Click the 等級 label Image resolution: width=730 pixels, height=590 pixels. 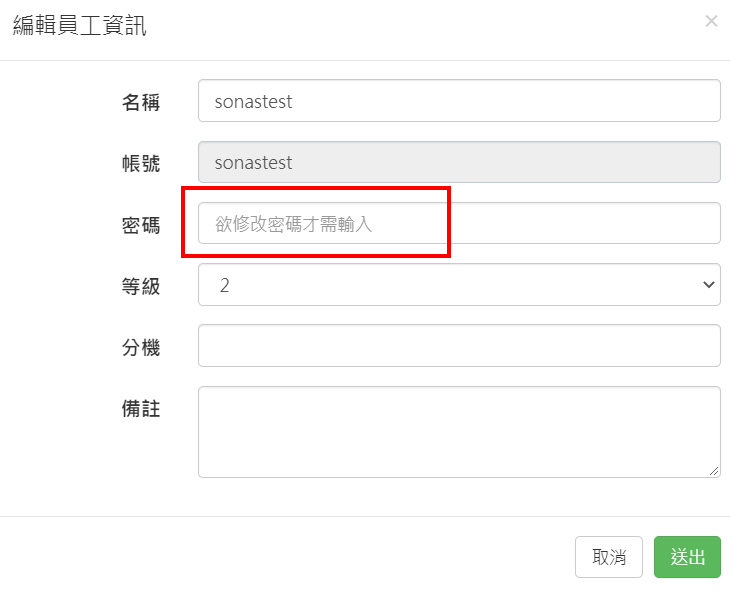coord(141,286)
